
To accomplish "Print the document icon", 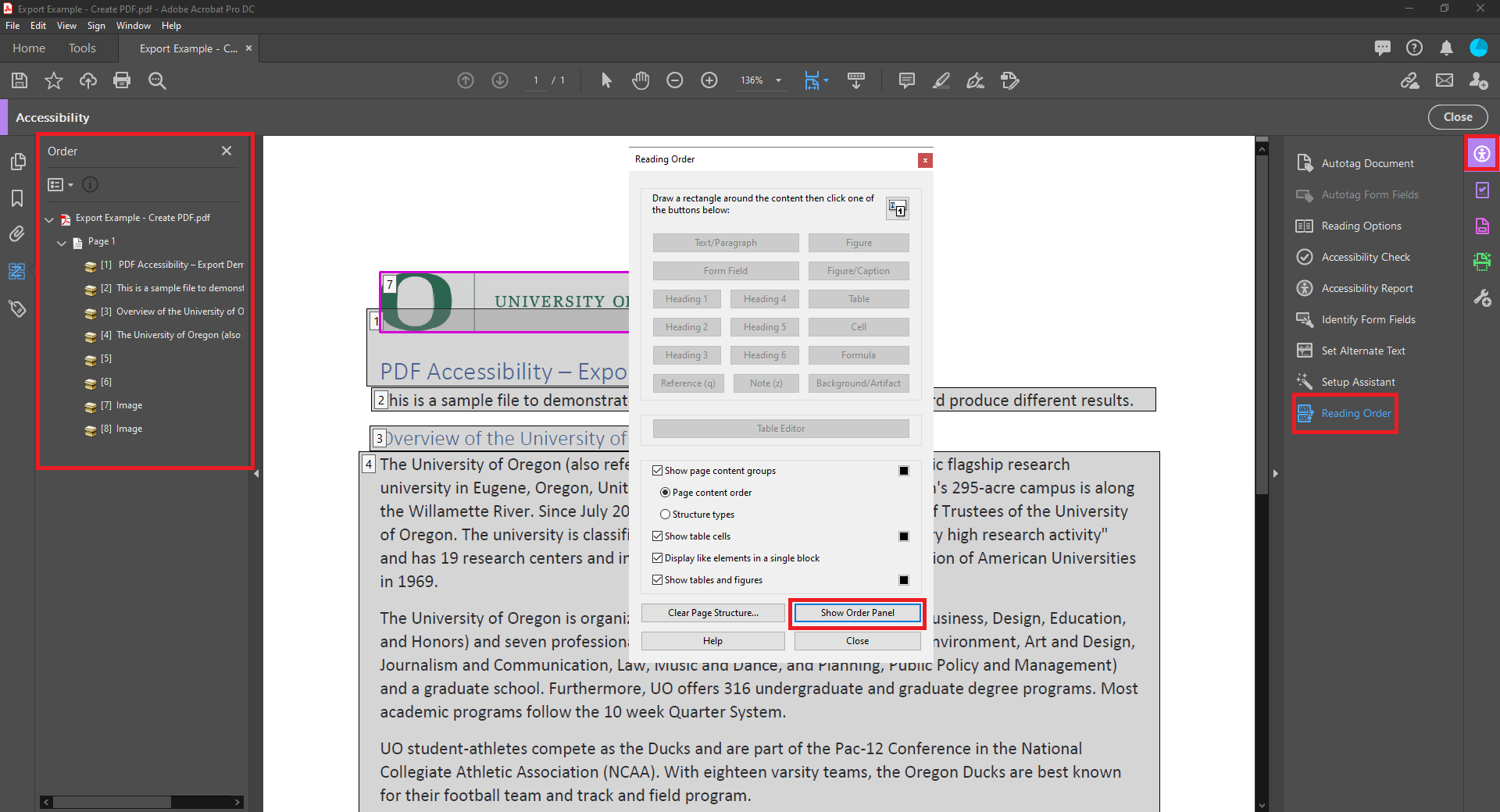I will (x=122, y=80).
